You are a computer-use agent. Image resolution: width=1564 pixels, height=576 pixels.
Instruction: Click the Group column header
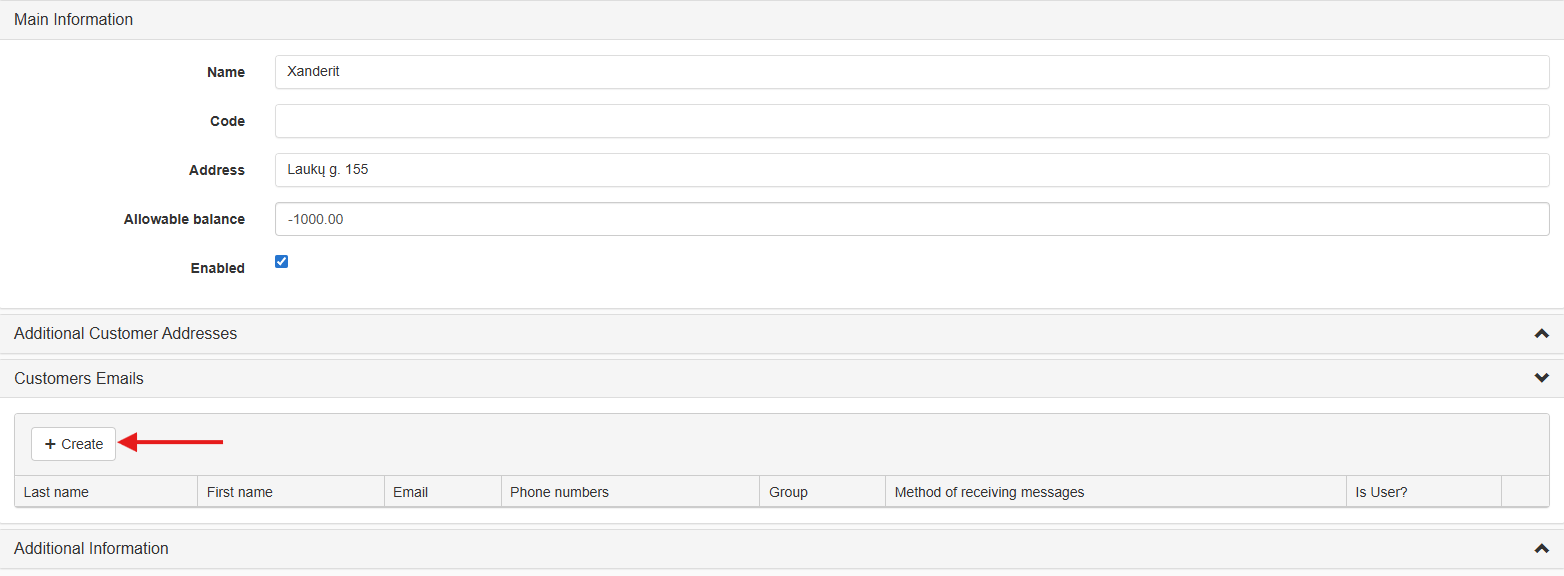789,492
